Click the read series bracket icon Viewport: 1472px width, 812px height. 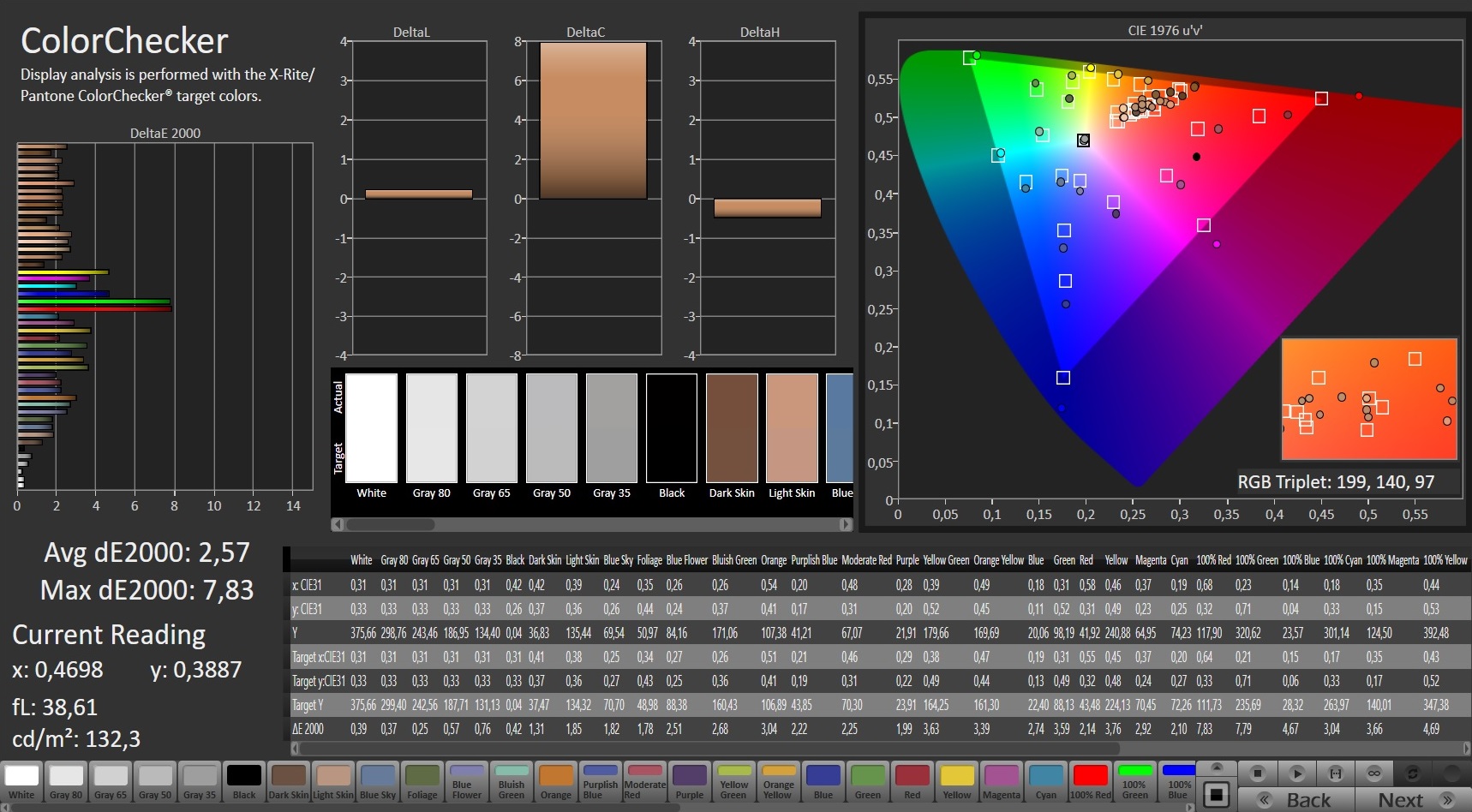pyautogui.click(x=1335, y=773)
